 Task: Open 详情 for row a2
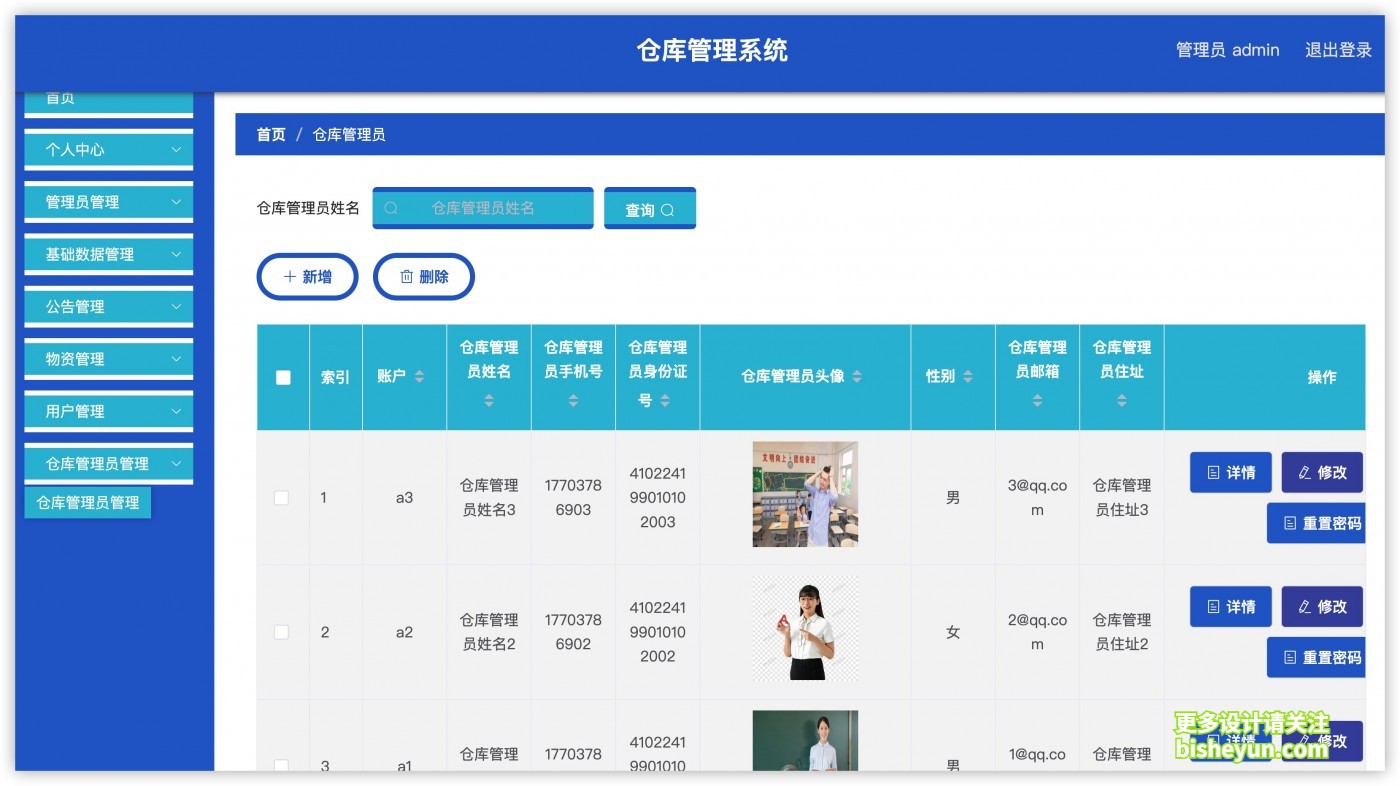[x=1231, y=607]
